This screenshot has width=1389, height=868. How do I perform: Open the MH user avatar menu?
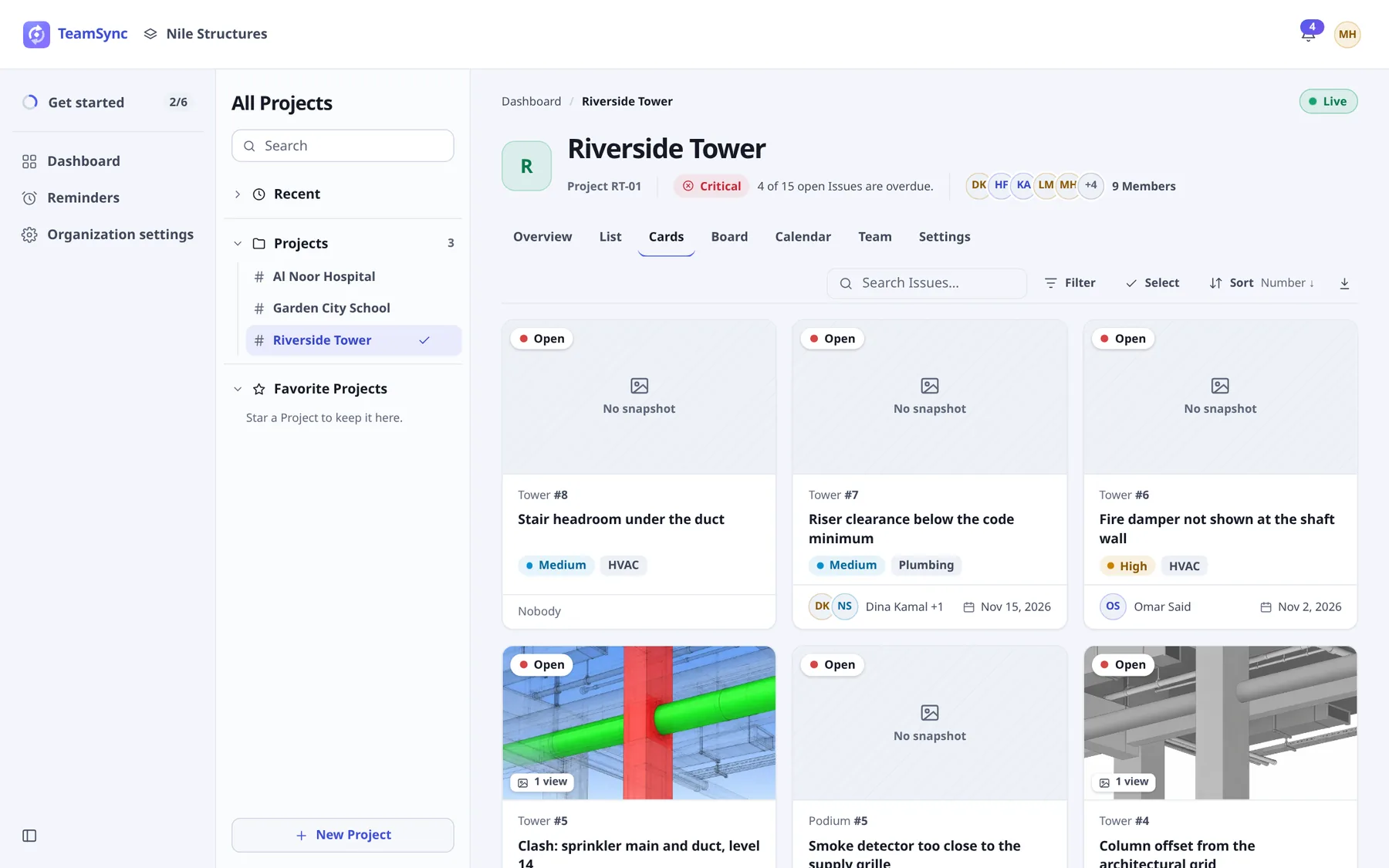pyautogui.click(x=1347, y=34)
